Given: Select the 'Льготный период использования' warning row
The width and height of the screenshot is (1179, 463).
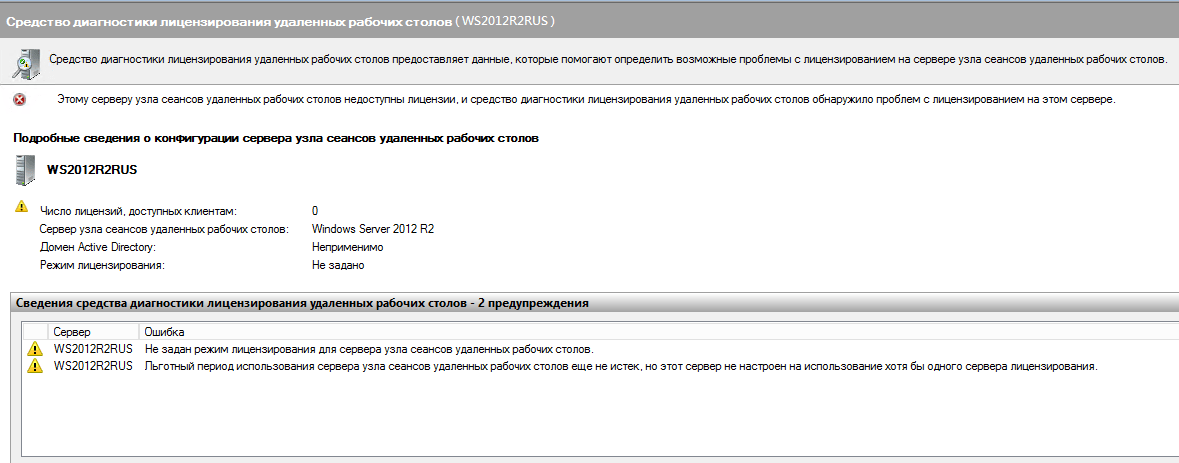Looking at the screenshot, I should click(x=601, y=366).
